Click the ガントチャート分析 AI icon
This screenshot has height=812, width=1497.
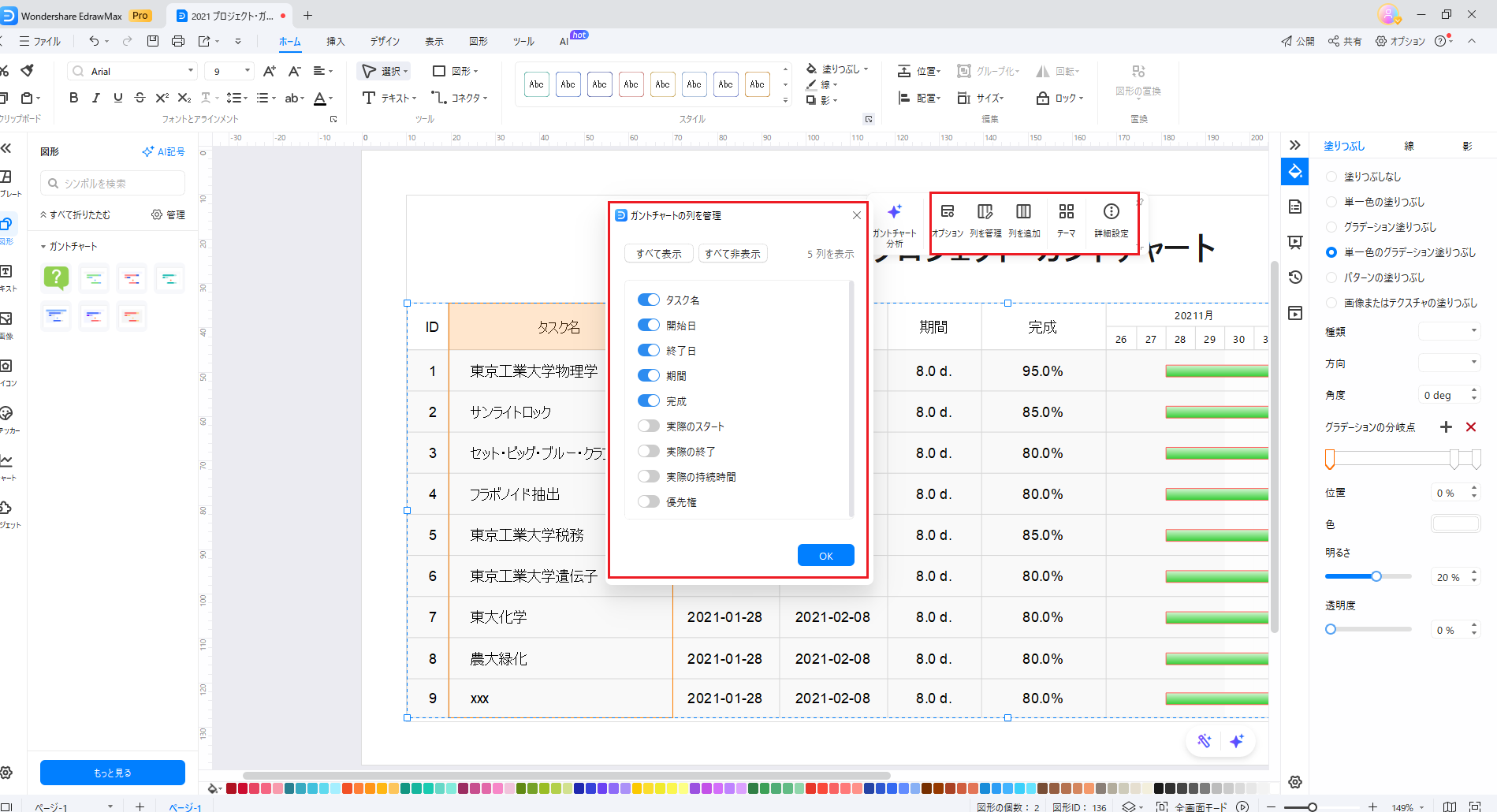[894, 212]
